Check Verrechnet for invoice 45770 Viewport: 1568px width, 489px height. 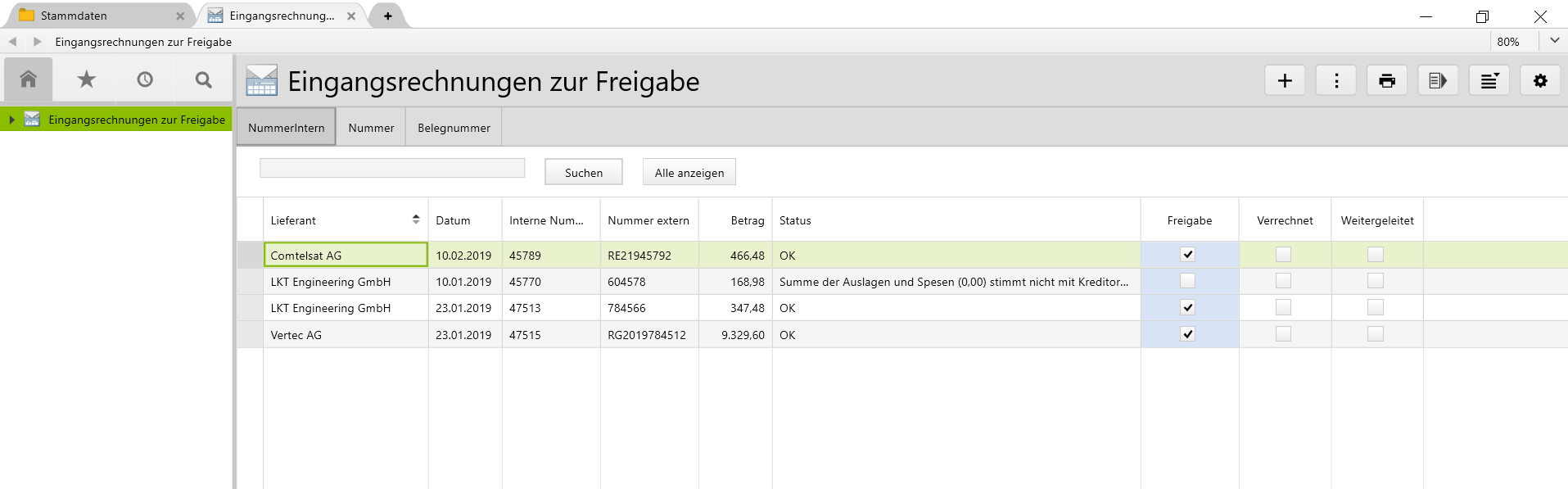[1283, 281]
